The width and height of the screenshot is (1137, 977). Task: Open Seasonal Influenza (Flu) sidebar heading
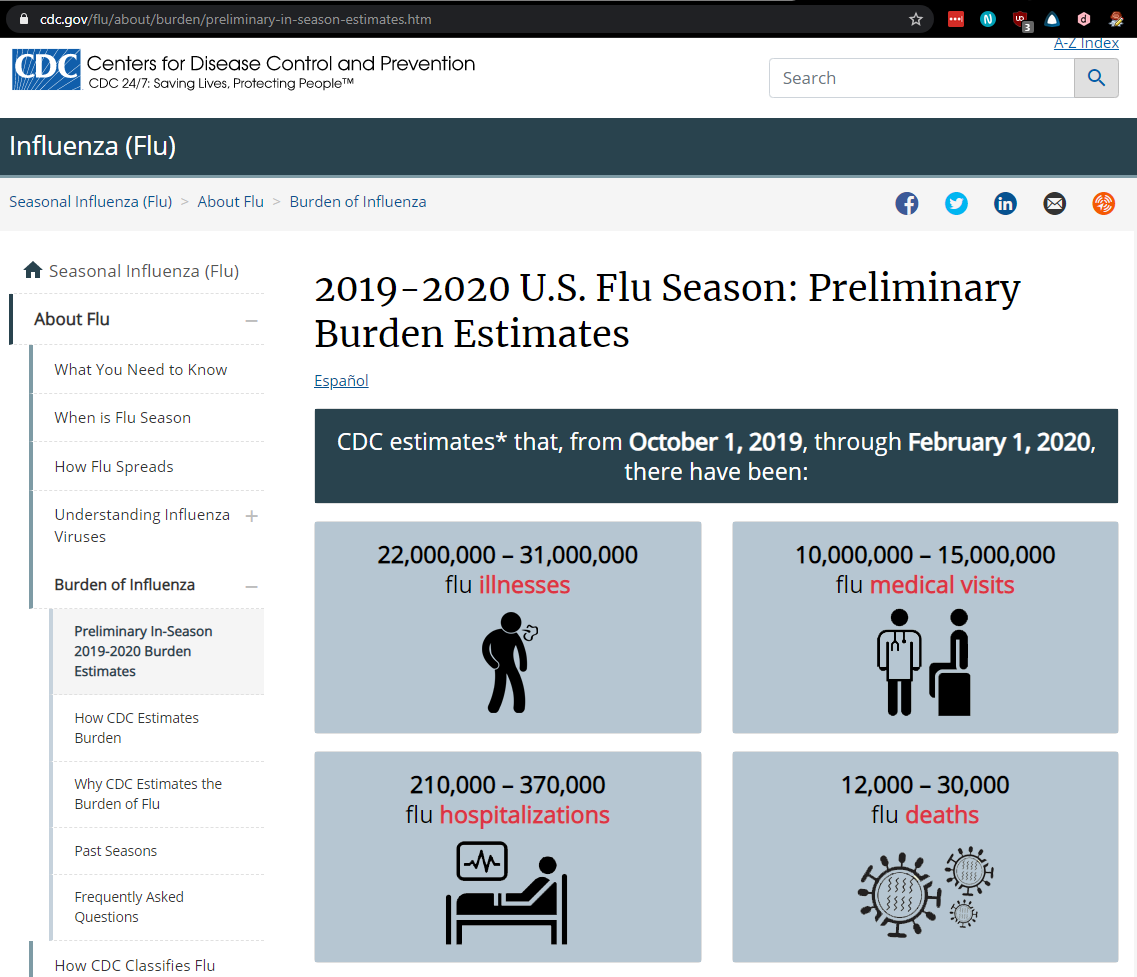tap(144, 271)
